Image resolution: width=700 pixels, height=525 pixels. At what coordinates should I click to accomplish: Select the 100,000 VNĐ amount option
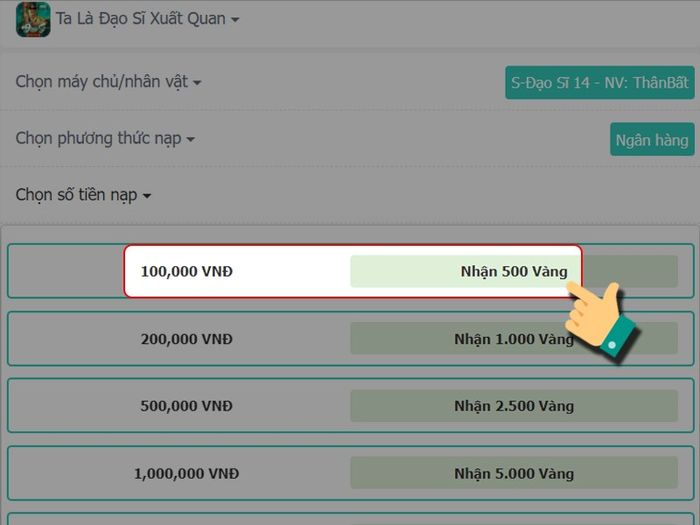click(x=350, y=271)
